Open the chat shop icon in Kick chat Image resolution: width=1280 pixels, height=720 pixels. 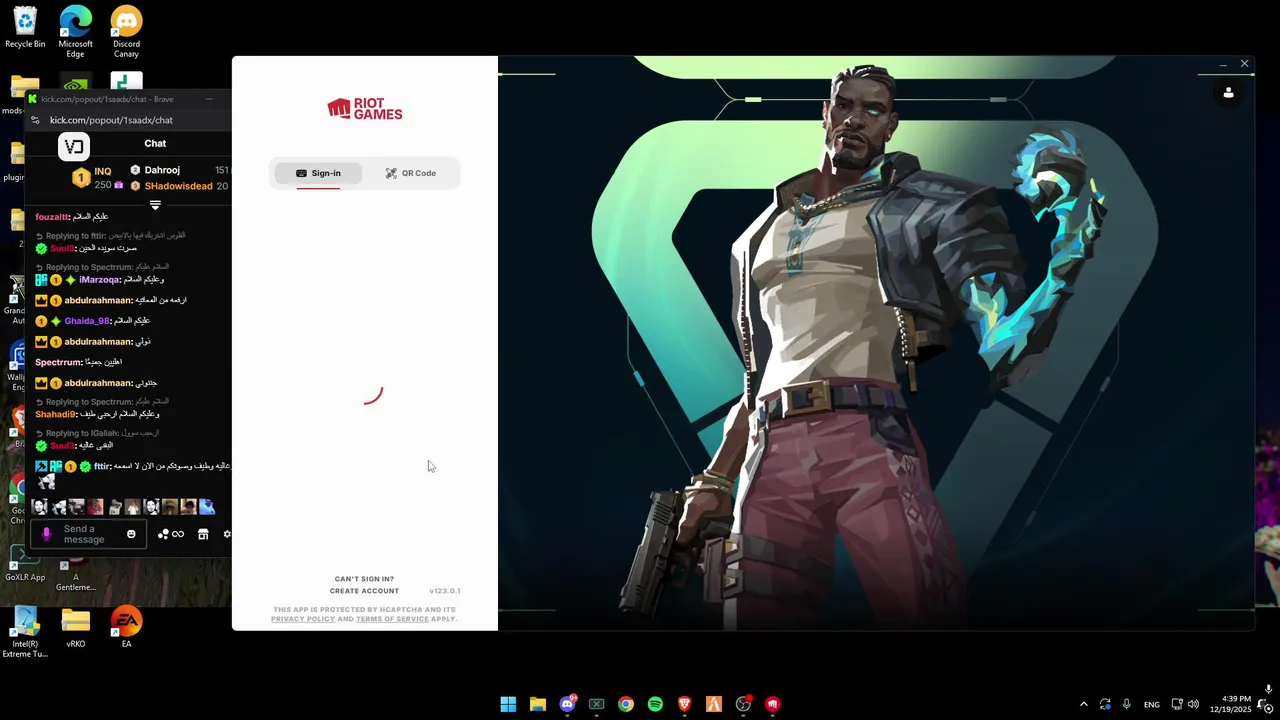coord(203,534)
